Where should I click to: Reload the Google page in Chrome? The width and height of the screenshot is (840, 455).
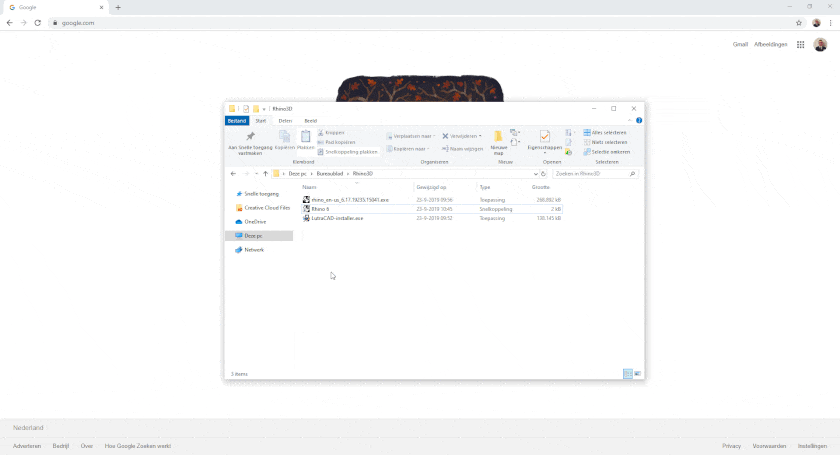coord(38,23)
